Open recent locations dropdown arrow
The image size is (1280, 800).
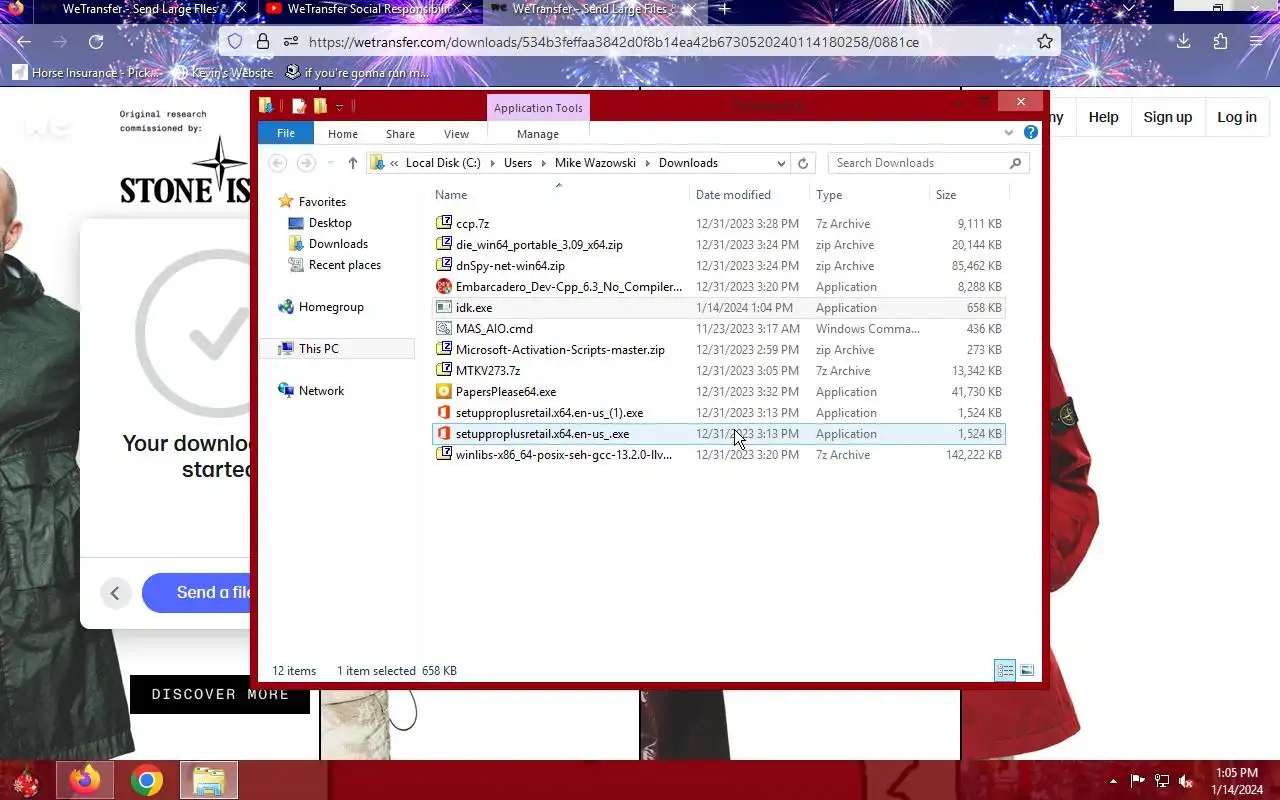[x=331, y=163]
